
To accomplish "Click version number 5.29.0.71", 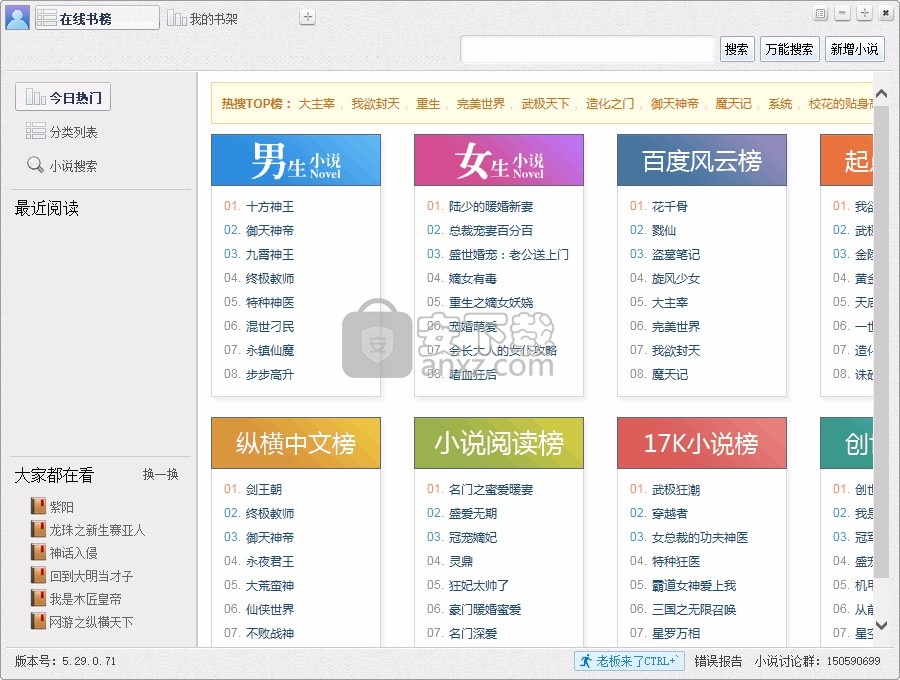I will (89, 662).
